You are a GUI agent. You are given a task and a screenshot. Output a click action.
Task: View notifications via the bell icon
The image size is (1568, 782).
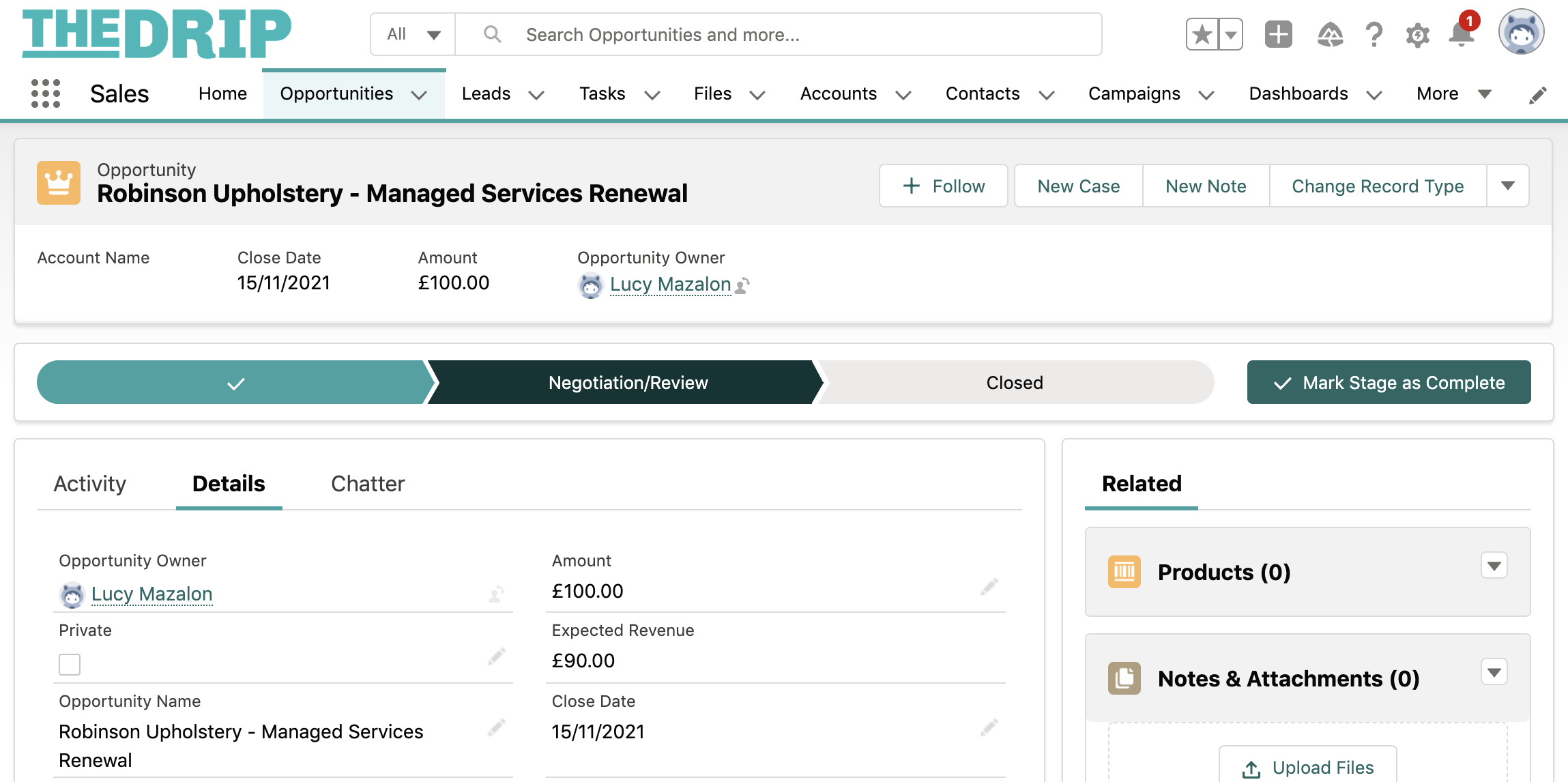click(x=1462, y=35)
